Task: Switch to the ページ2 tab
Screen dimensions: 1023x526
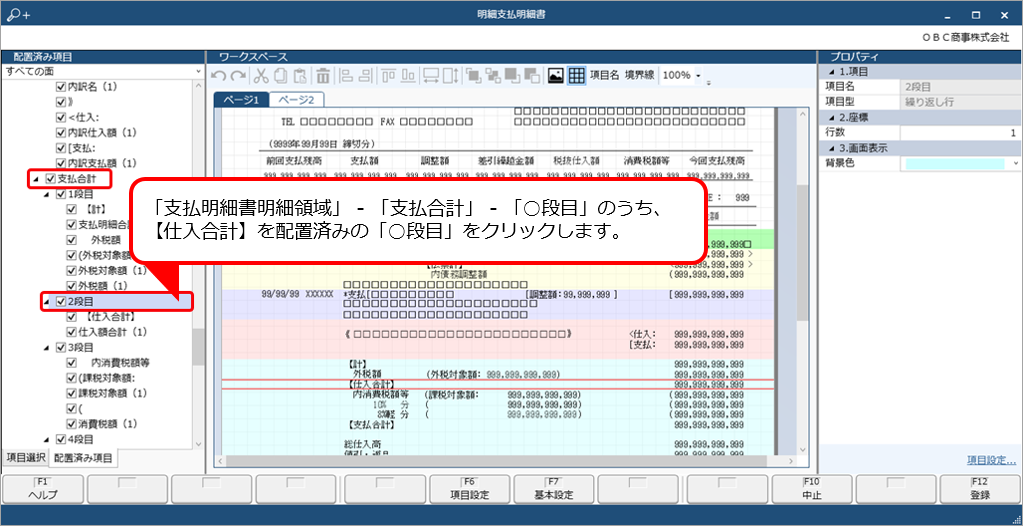Action: pyautogui.click(x=297, y=100)
